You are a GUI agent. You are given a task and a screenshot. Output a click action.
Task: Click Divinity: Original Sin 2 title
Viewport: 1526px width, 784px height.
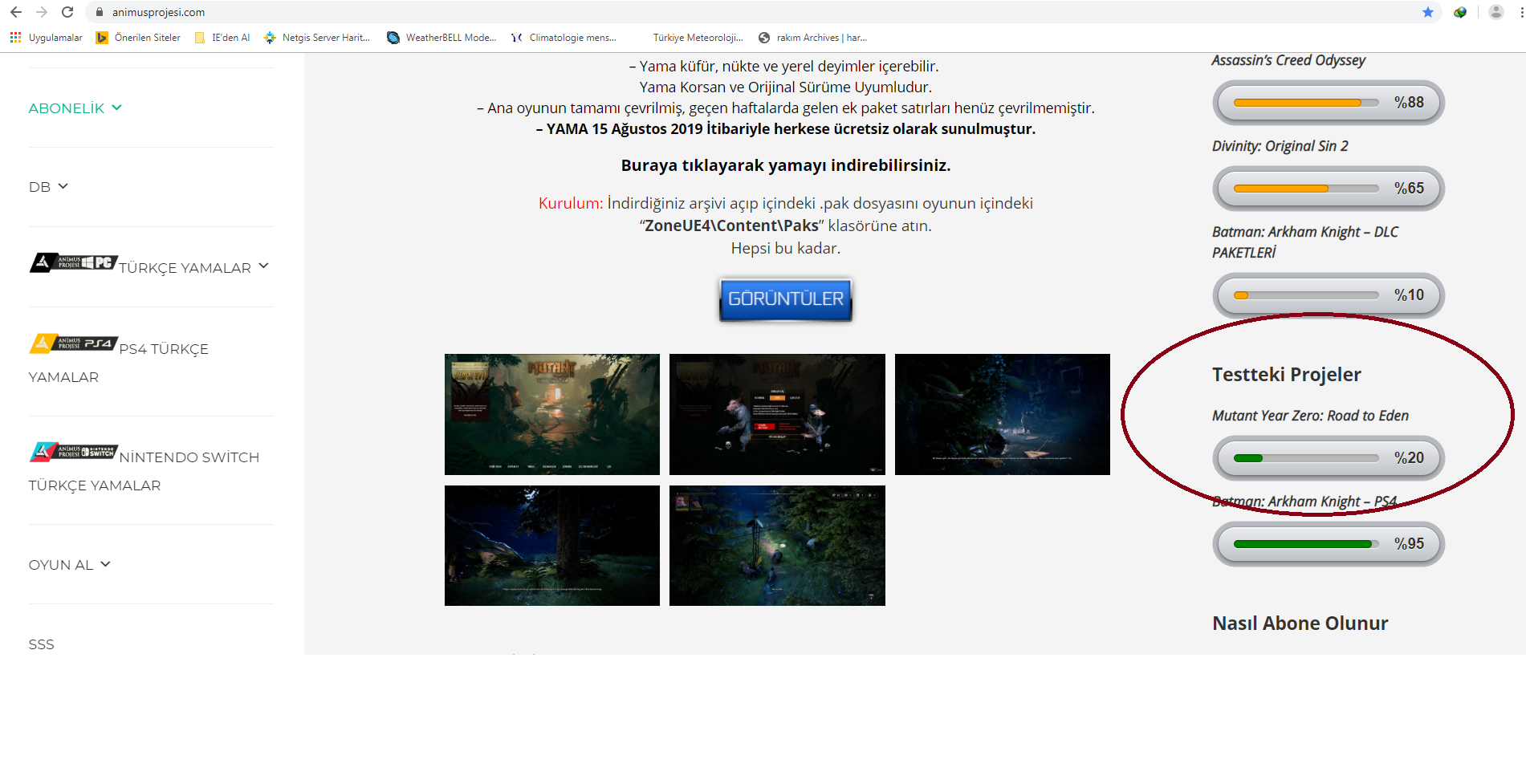1280,146
